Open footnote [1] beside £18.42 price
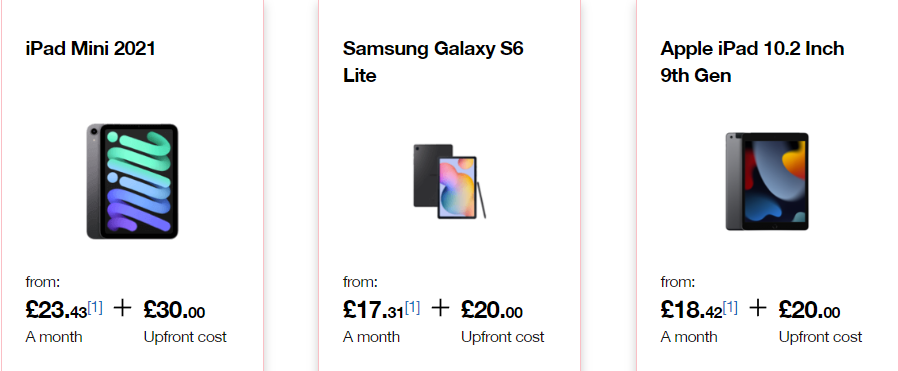898x371 pixels. pos(730,307)
